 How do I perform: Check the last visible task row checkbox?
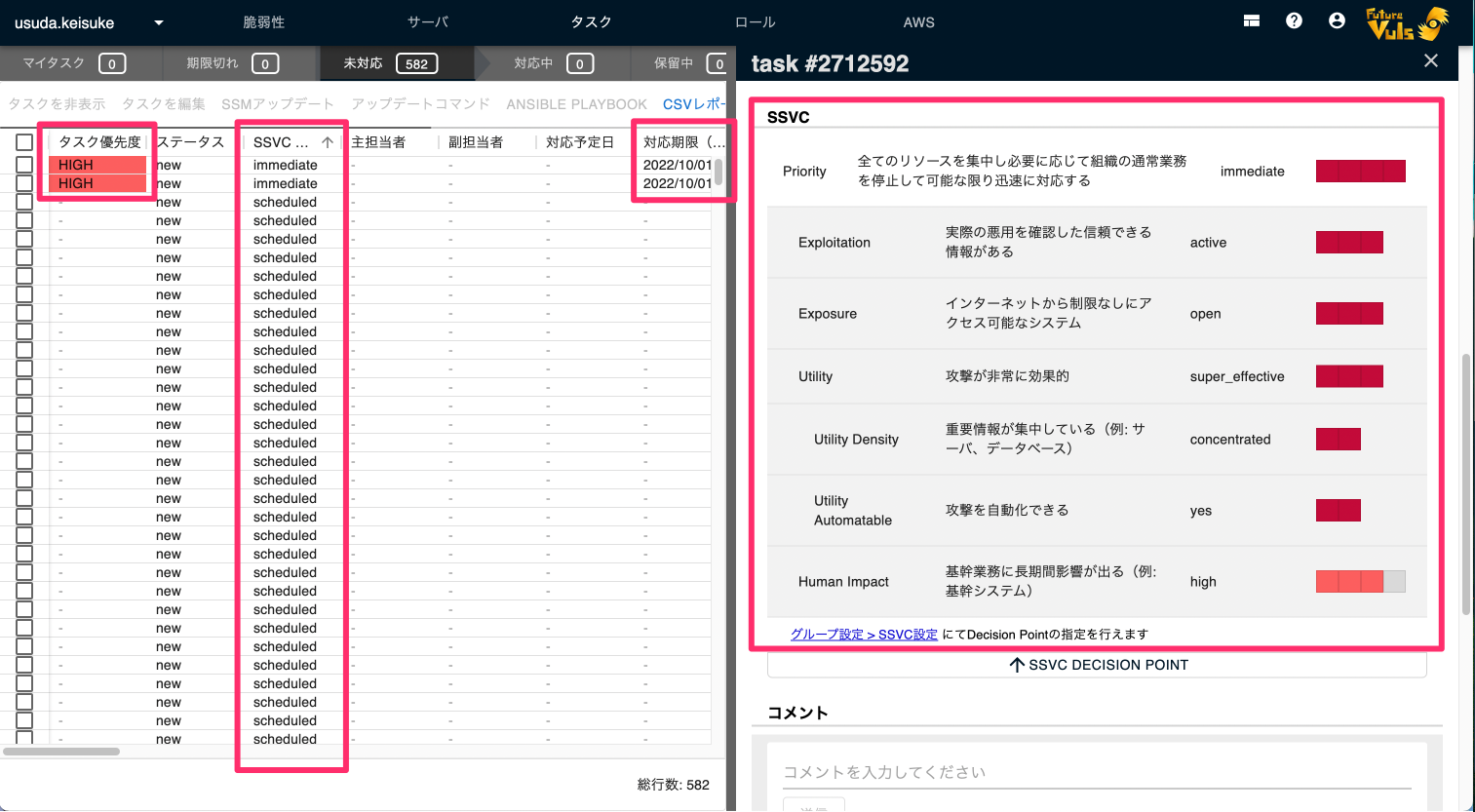click(24, 739)
